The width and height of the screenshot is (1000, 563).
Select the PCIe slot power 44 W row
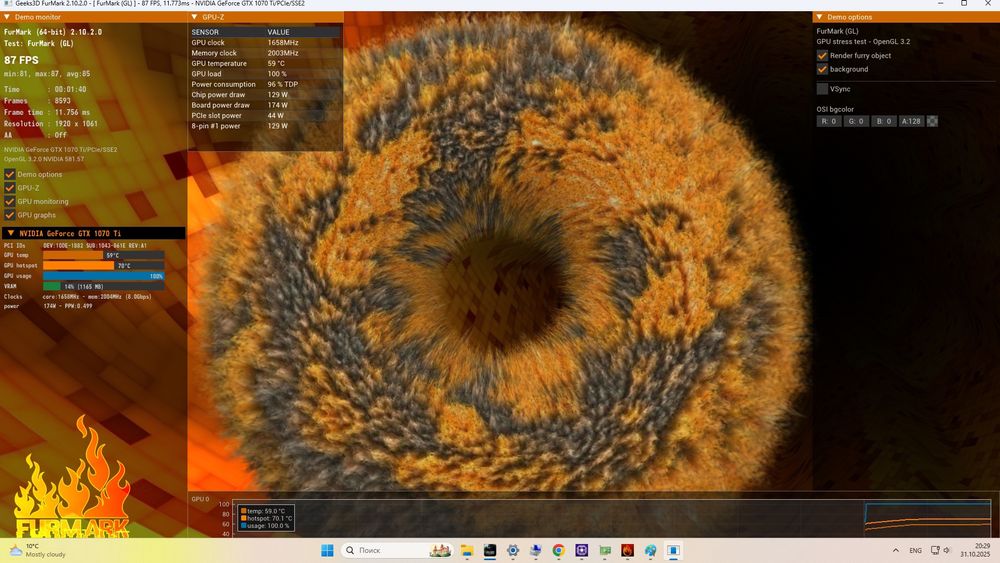[265, 115]
